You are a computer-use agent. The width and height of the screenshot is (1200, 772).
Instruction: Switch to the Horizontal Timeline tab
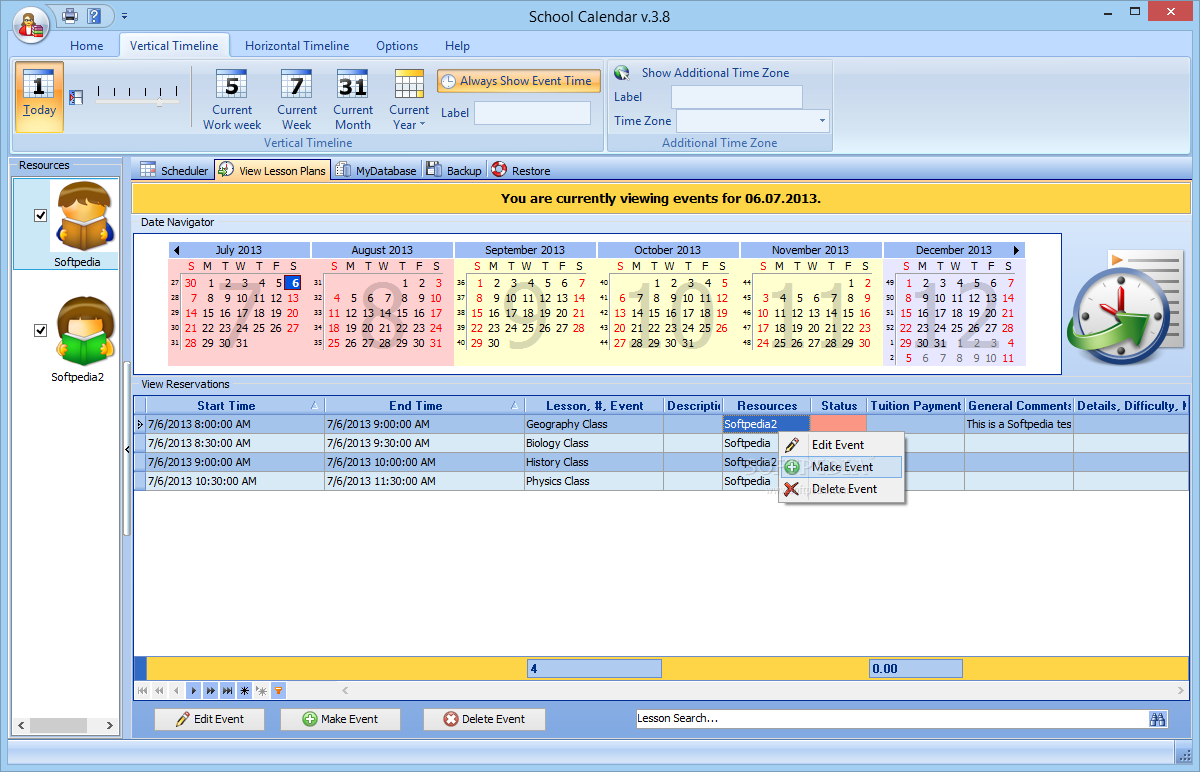(x=297, y=46)
